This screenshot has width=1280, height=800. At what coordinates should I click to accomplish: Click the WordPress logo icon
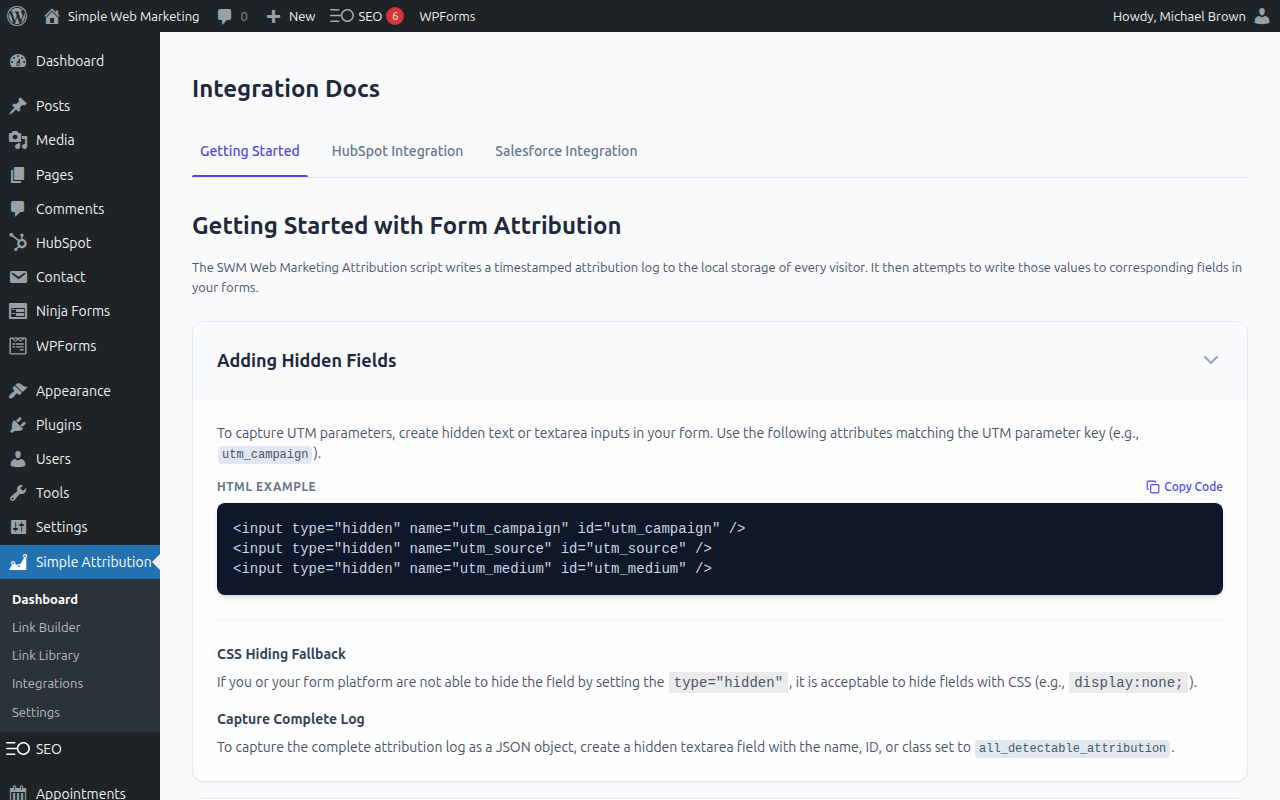pos(17,16)
